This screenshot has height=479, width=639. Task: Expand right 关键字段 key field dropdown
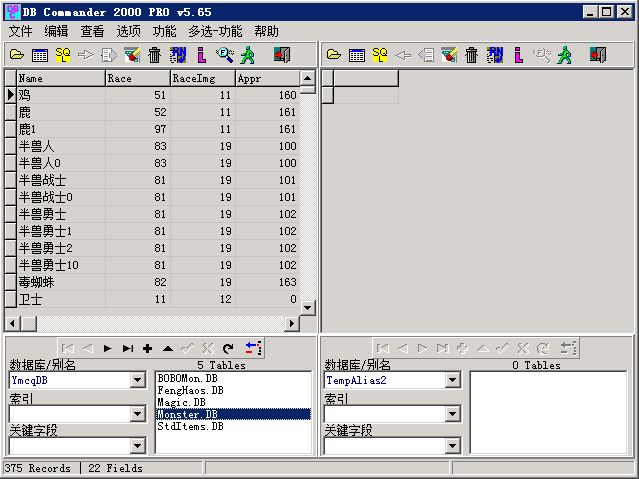pos(452,446)
